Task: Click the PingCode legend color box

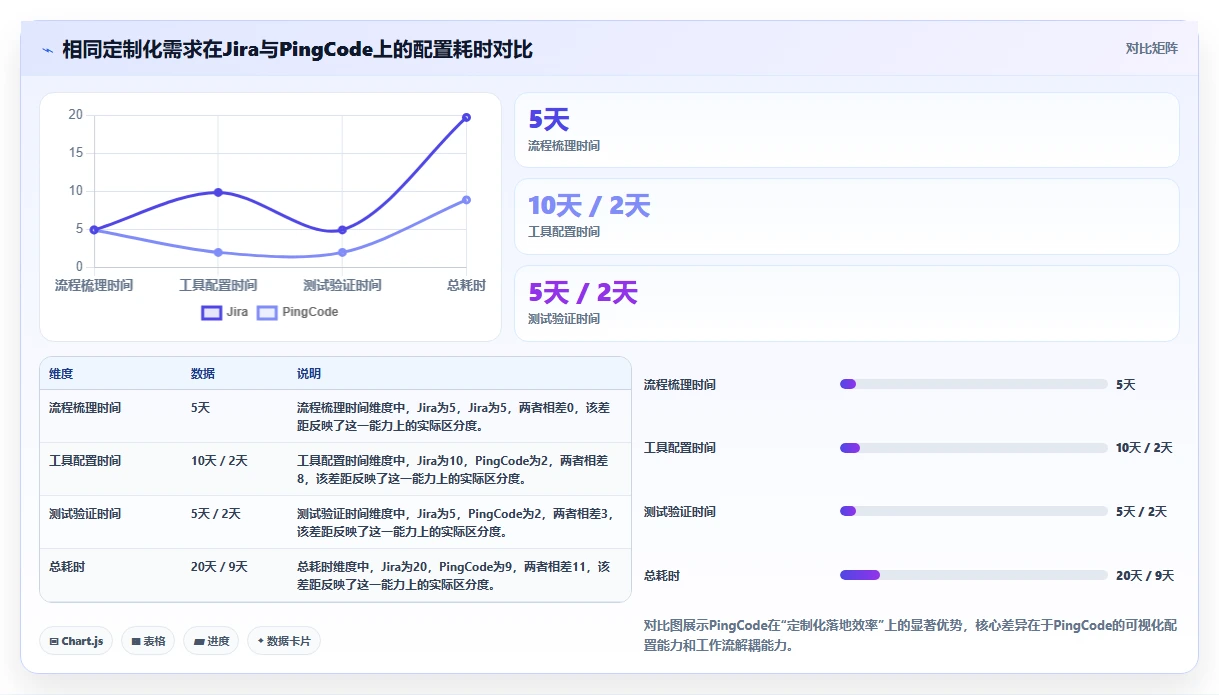Action: tap(267, 312)
